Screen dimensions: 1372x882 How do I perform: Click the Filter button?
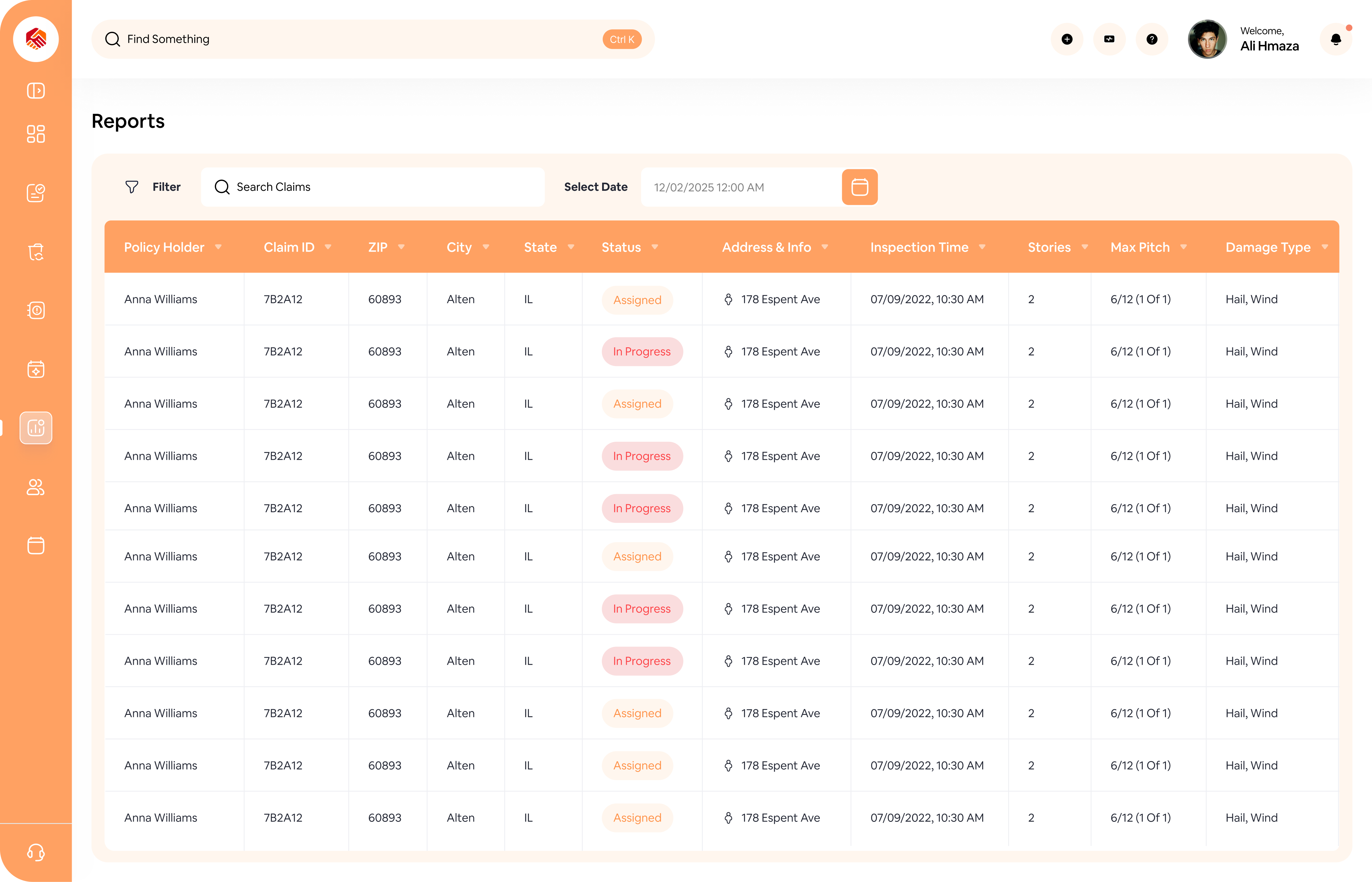click(x=153, y=187)
